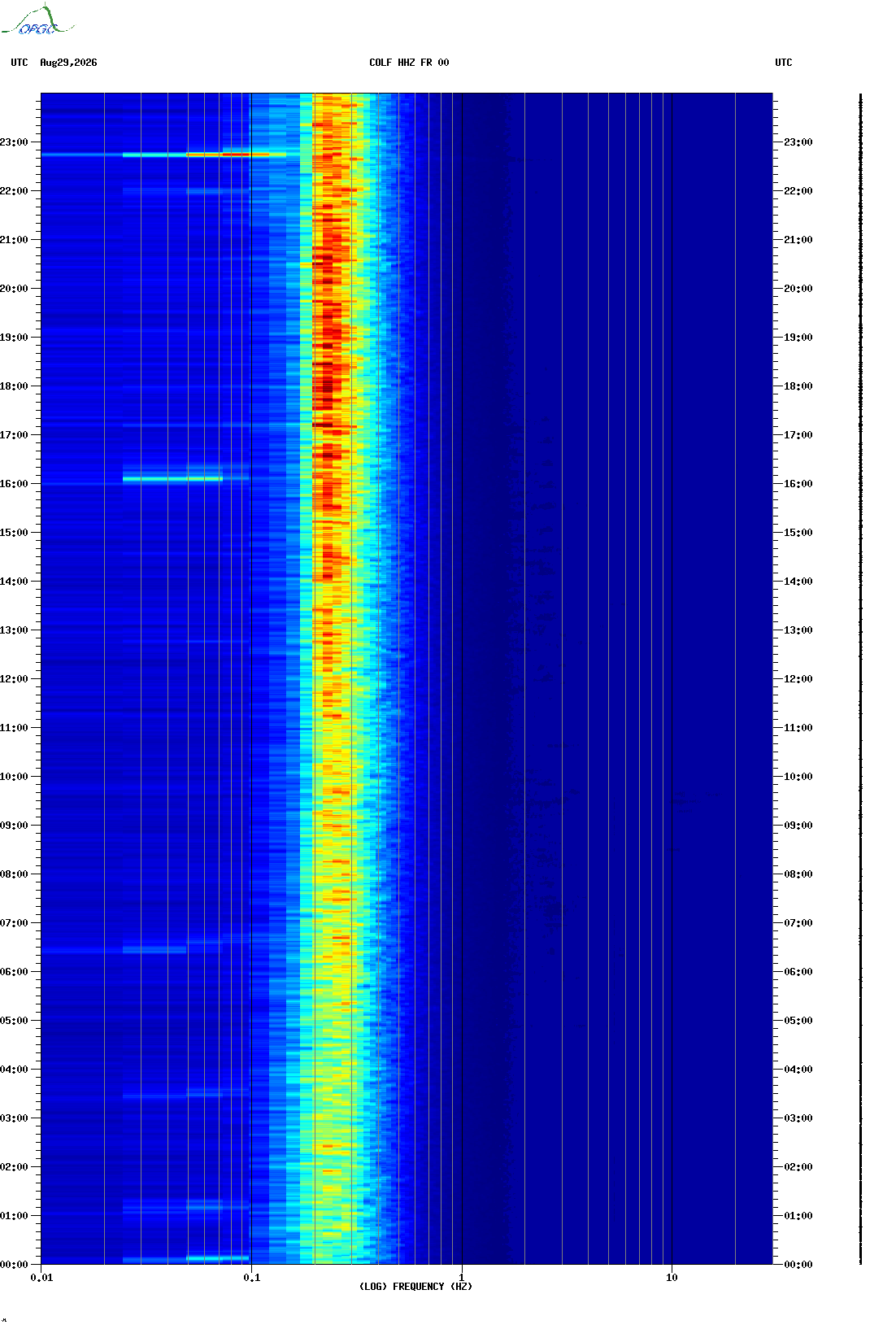896x1329 pixels.
Task: Click the dark red energy peak at 18:00
Action: pyautogui.click(x=328, y=386)
